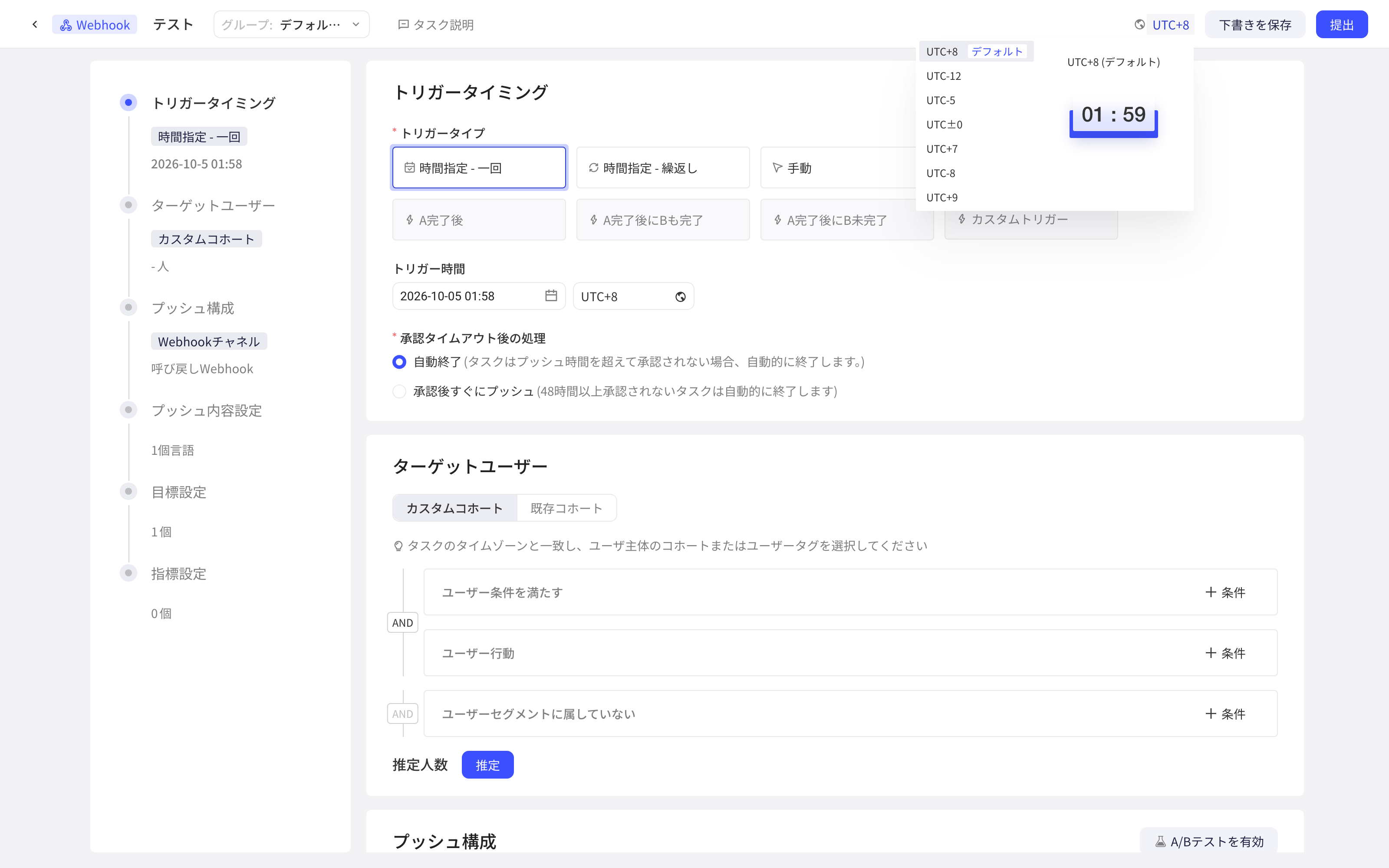Open the calendar icon in the trigger time field
This screenshot has height=868, width=1389.
coord(551,296)
